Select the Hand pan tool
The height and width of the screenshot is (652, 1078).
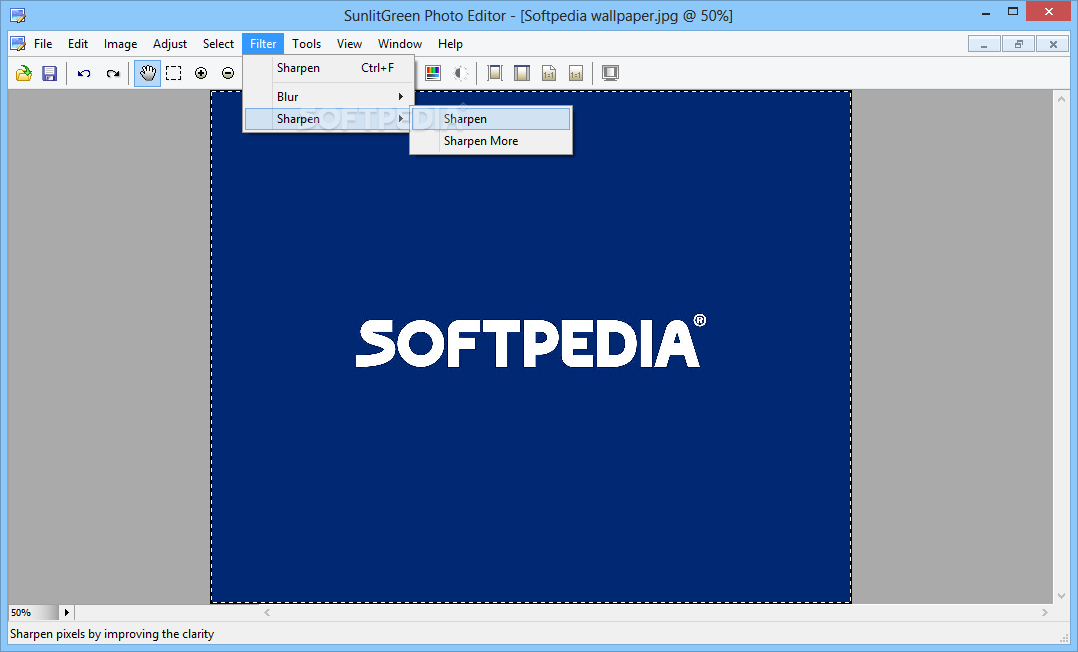click(x=147, y=73)
